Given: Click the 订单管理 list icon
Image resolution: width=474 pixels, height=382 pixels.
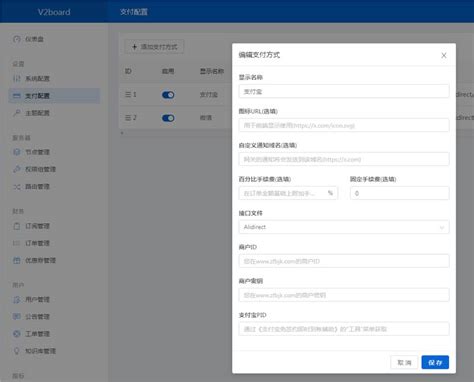Looking at the screenshot, I should (x=17, y=243).
